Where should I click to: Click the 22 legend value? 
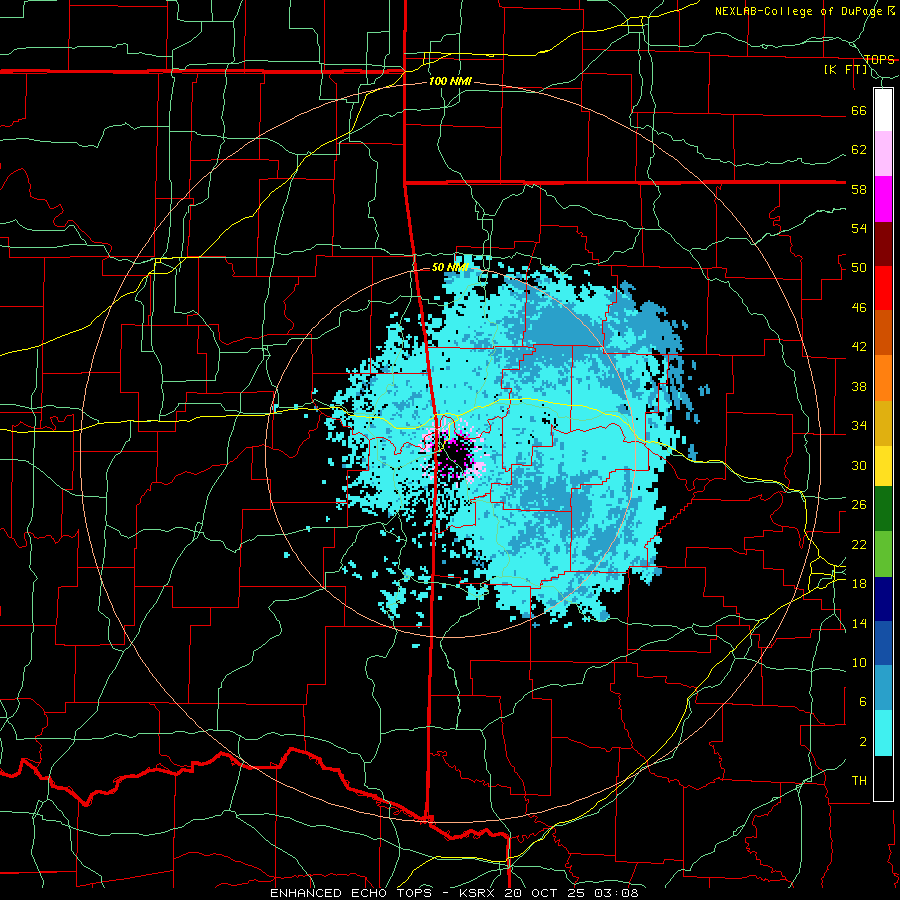click(x=859, y=544)
